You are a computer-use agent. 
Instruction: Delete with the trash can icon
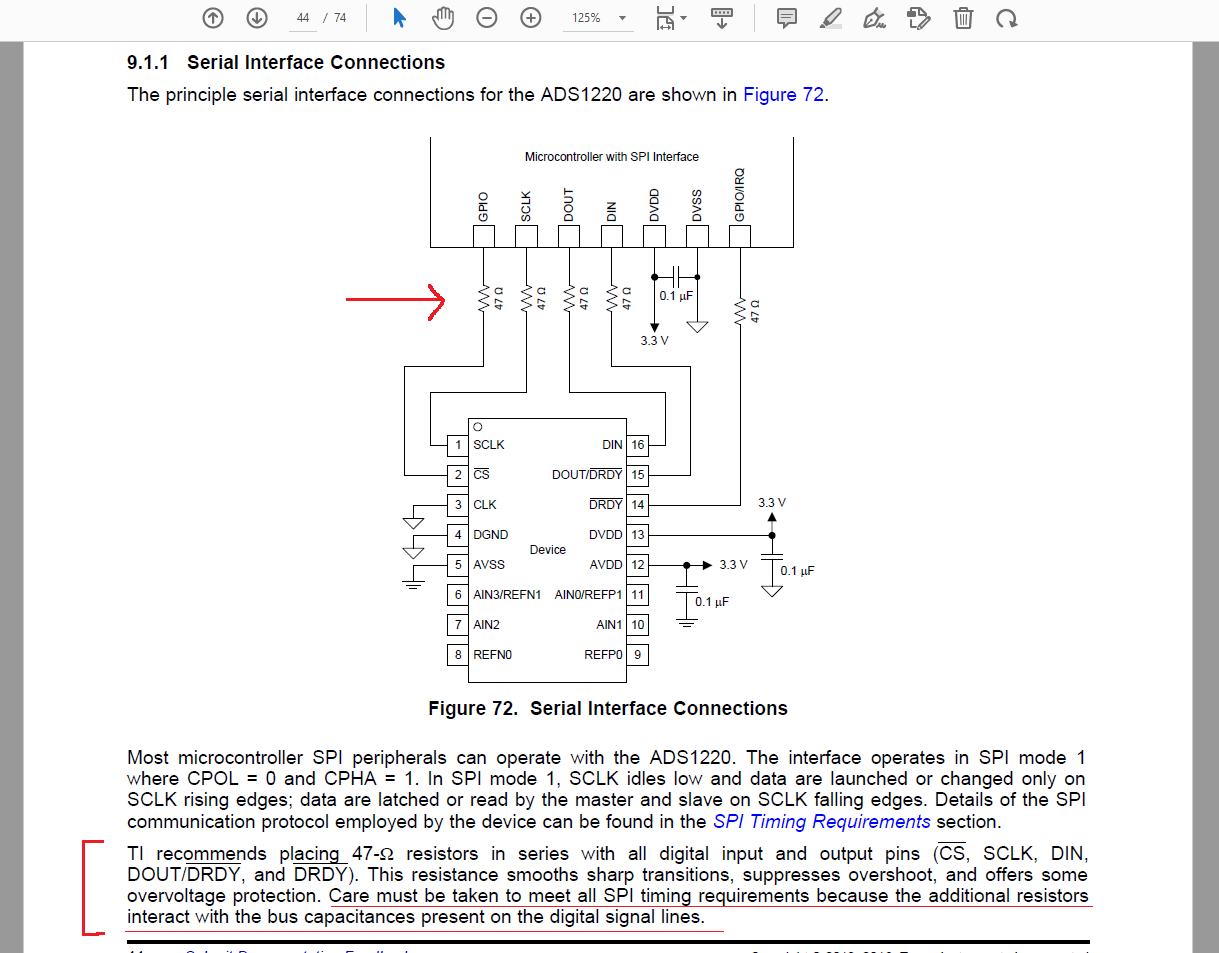(963, 18)
